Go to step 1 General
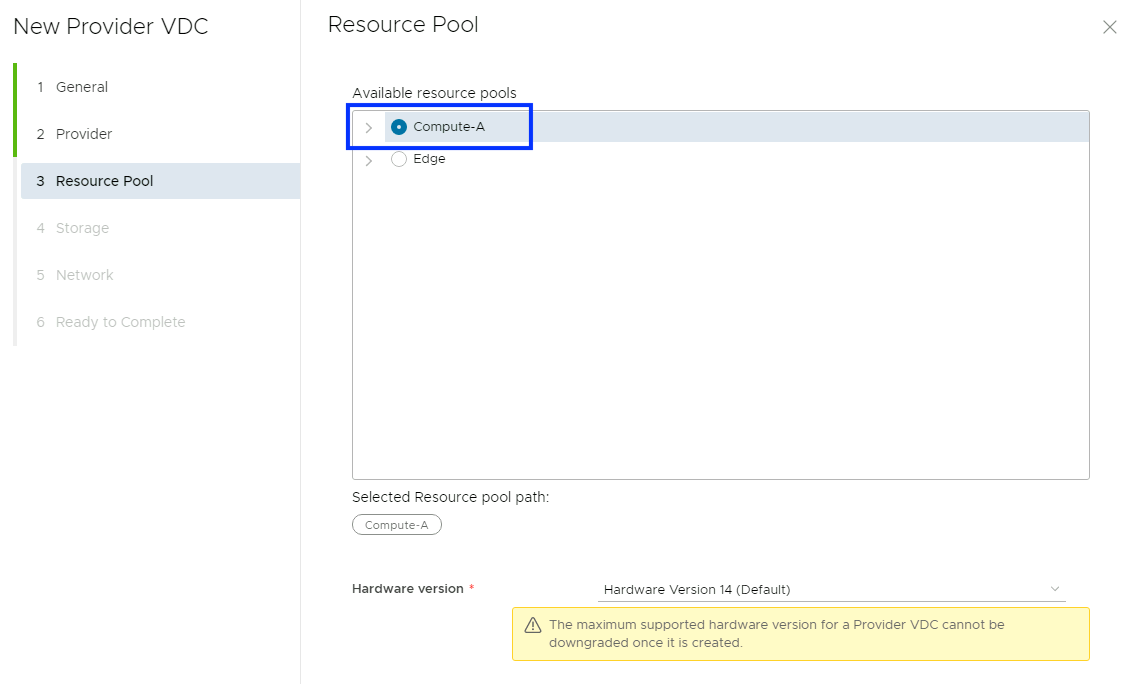Viewport: 1141px width, 684px height. 82,87
